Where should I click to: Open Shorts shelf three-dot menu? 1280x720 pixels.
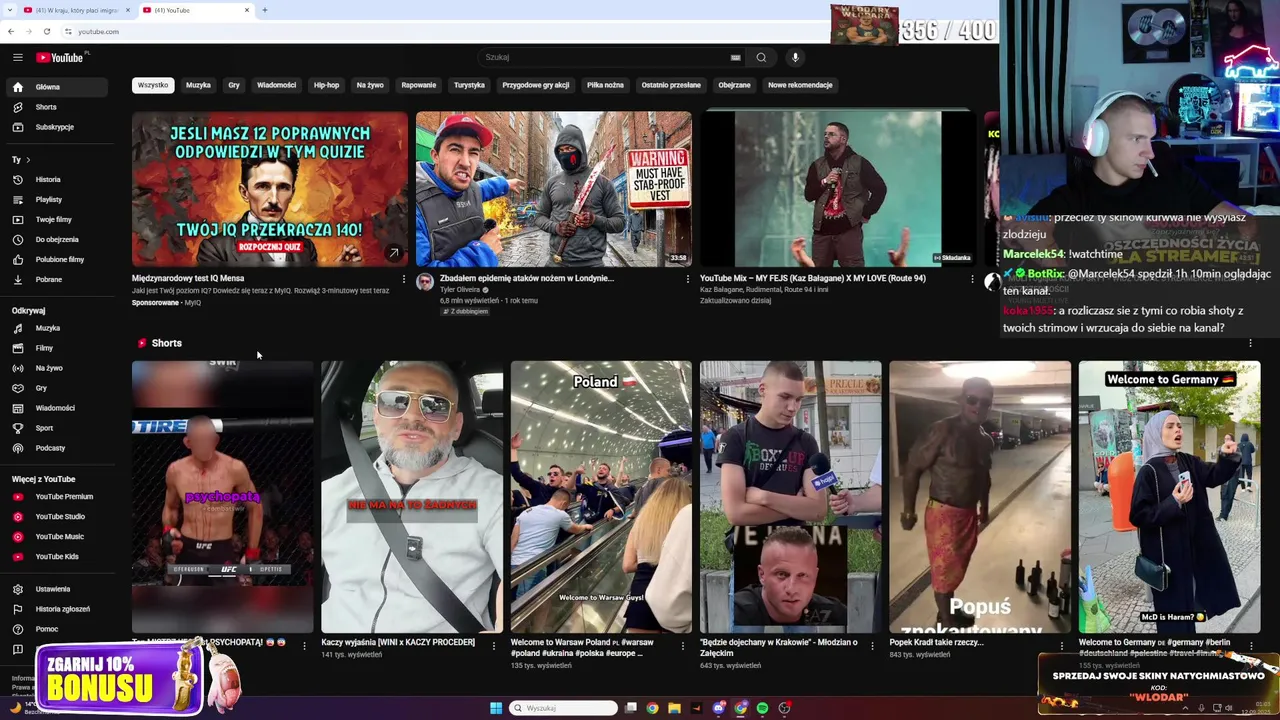click(1250, 343)
